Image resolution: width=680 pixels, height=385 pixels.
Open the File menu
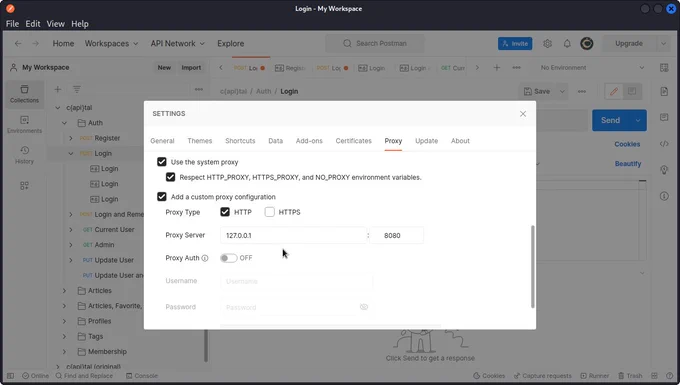tap(12, 24)
